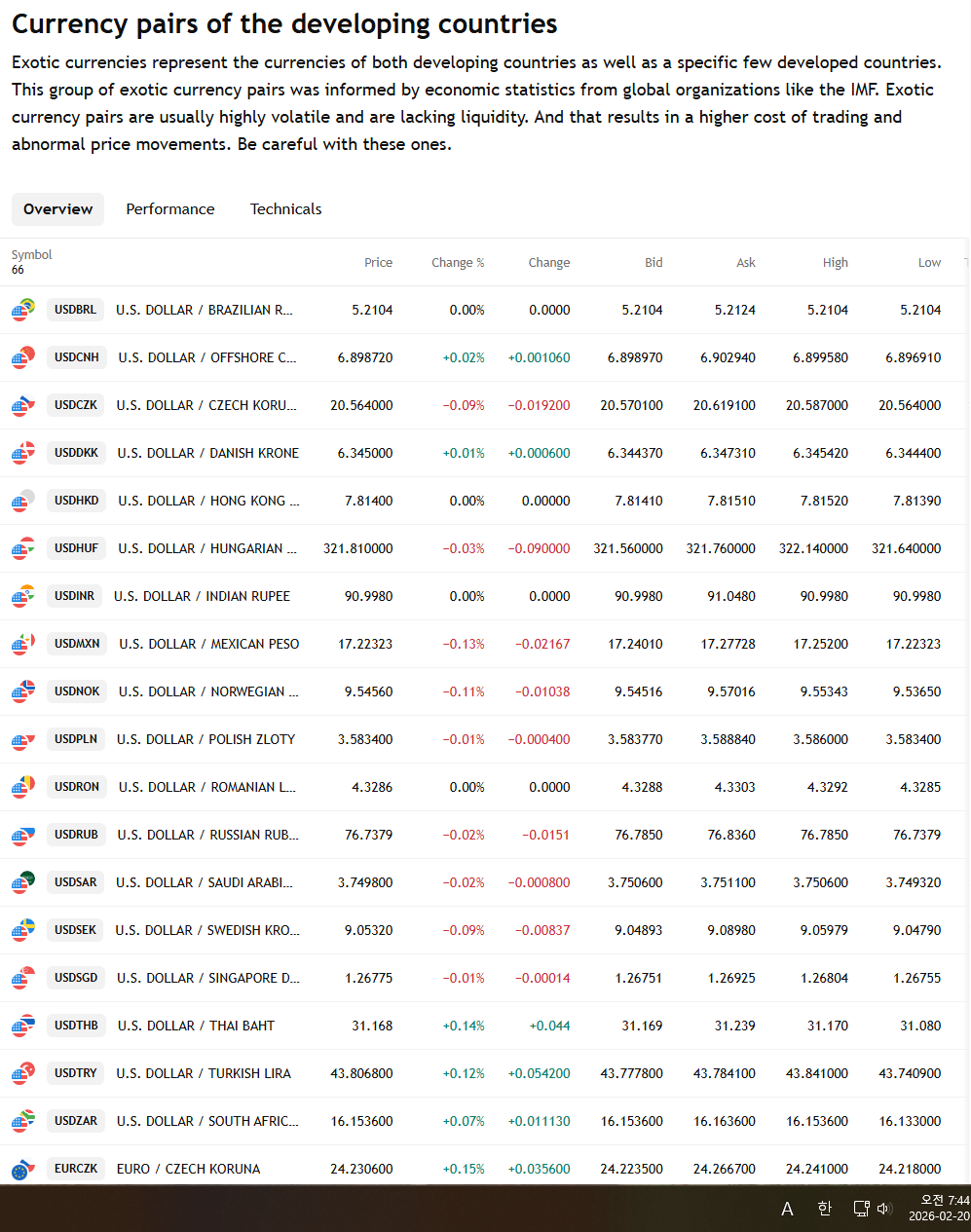This screenshot has height=1232, width=971.
Task: Click the USDRON flag icon
Action: (x=23, y=787)
